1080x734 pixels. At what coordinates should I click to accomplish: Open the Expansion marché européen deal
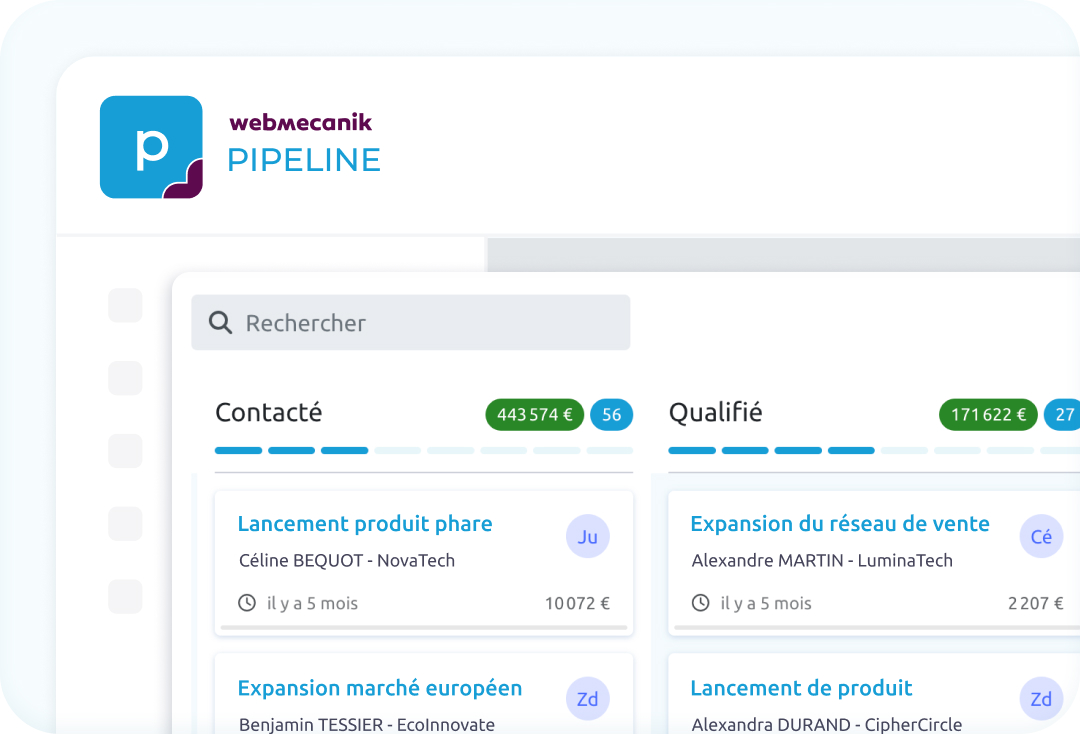[380, 688]
